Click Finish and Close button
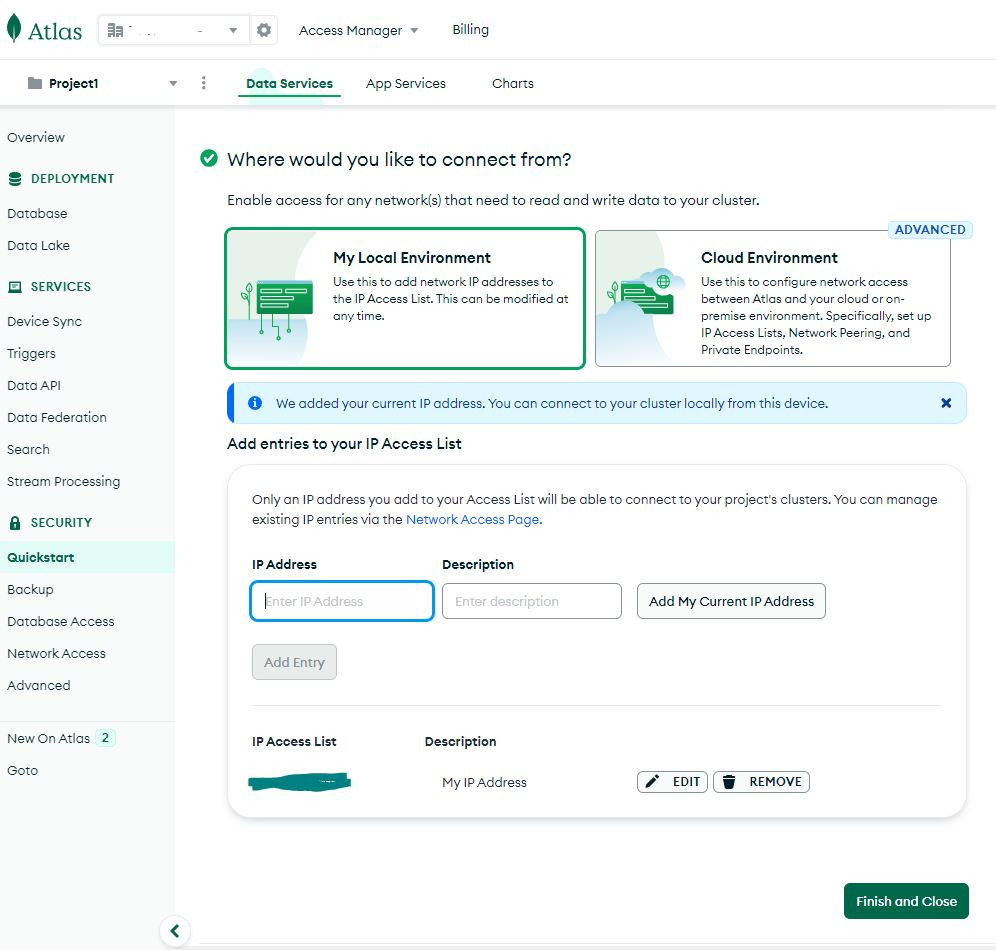 [906, 900]
